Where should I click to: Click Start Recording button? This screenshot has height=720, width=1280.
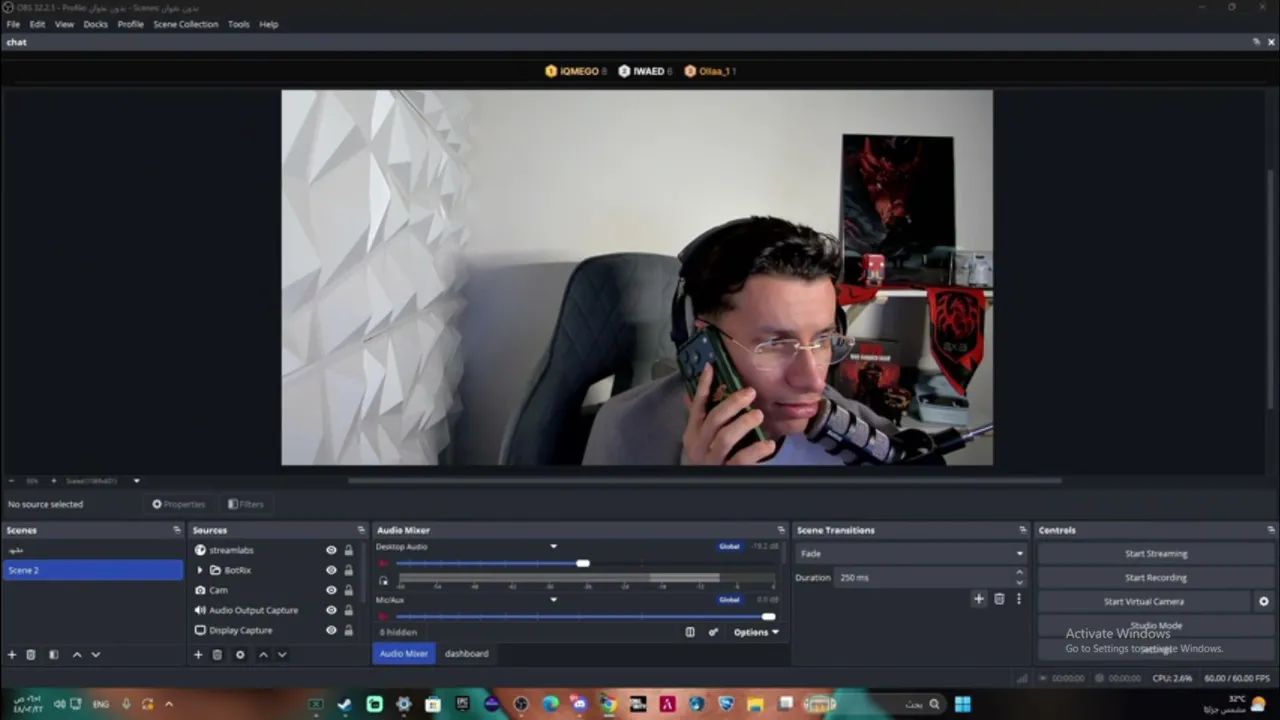coord(1156,577)
